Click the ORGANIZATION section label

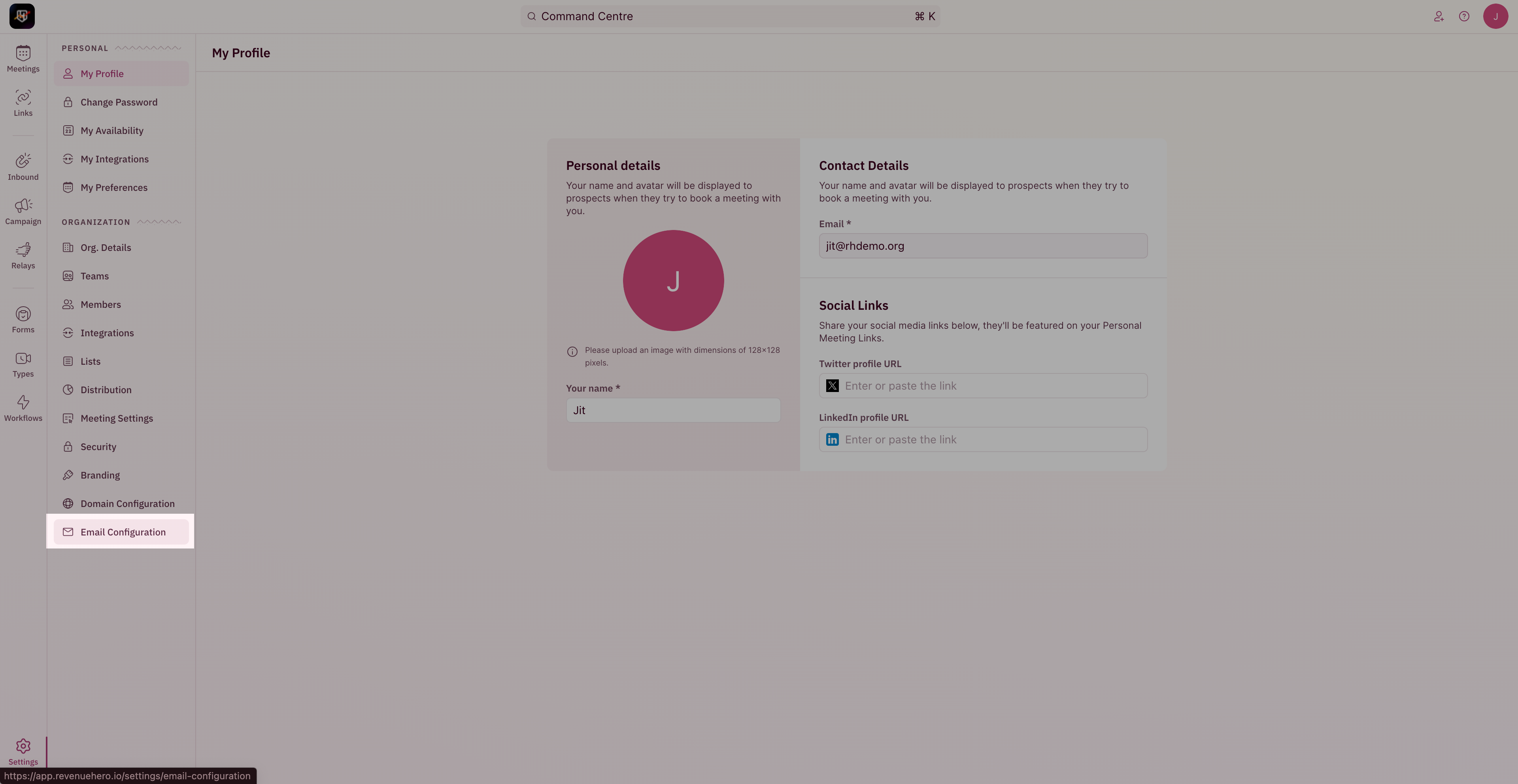(95, 222)
